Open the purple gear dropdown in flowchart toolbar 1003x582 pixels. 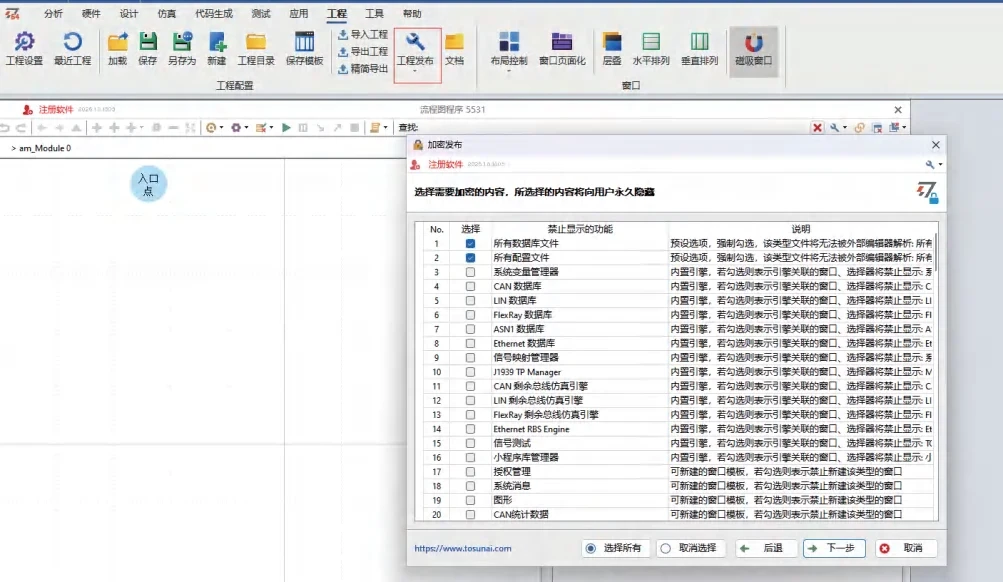tap(239, 128)
